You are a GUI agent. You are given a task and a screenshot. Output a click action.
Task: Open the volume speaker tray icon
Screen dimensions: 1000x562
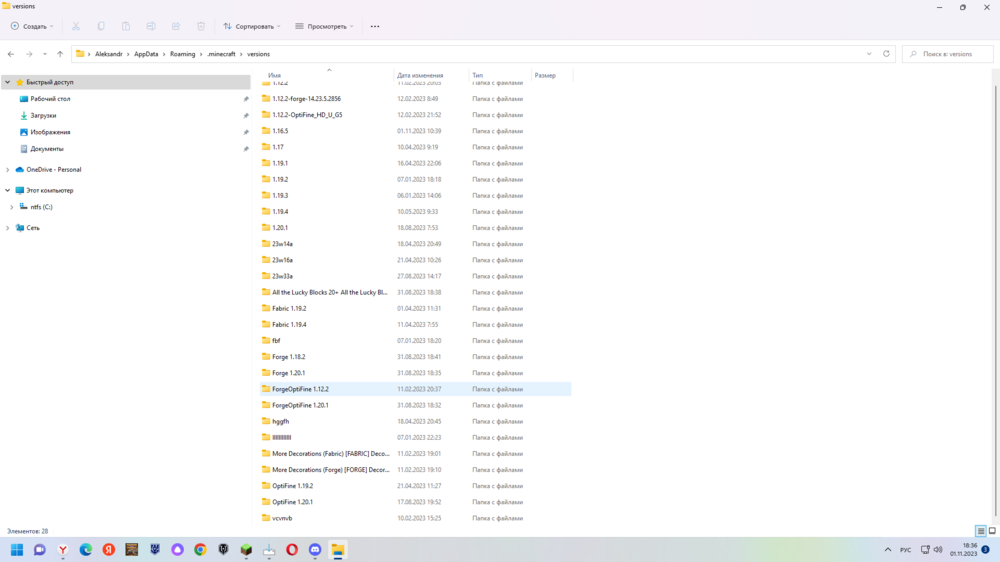coord(938,549)
